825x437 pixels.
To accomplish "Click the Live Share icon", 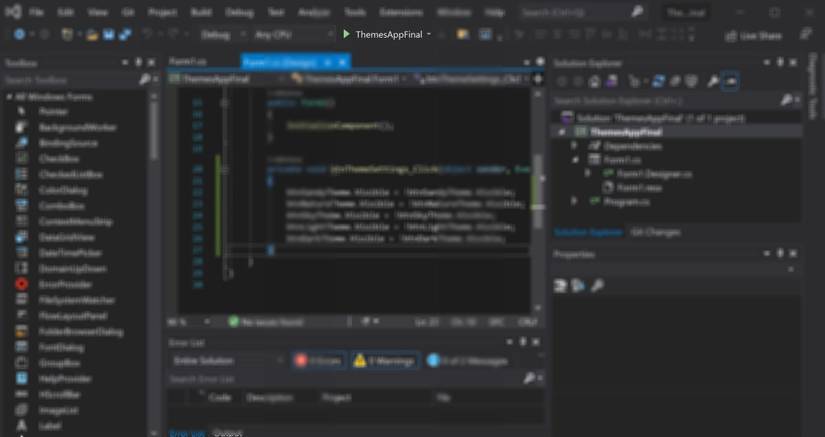I will [x=730, y=36].
